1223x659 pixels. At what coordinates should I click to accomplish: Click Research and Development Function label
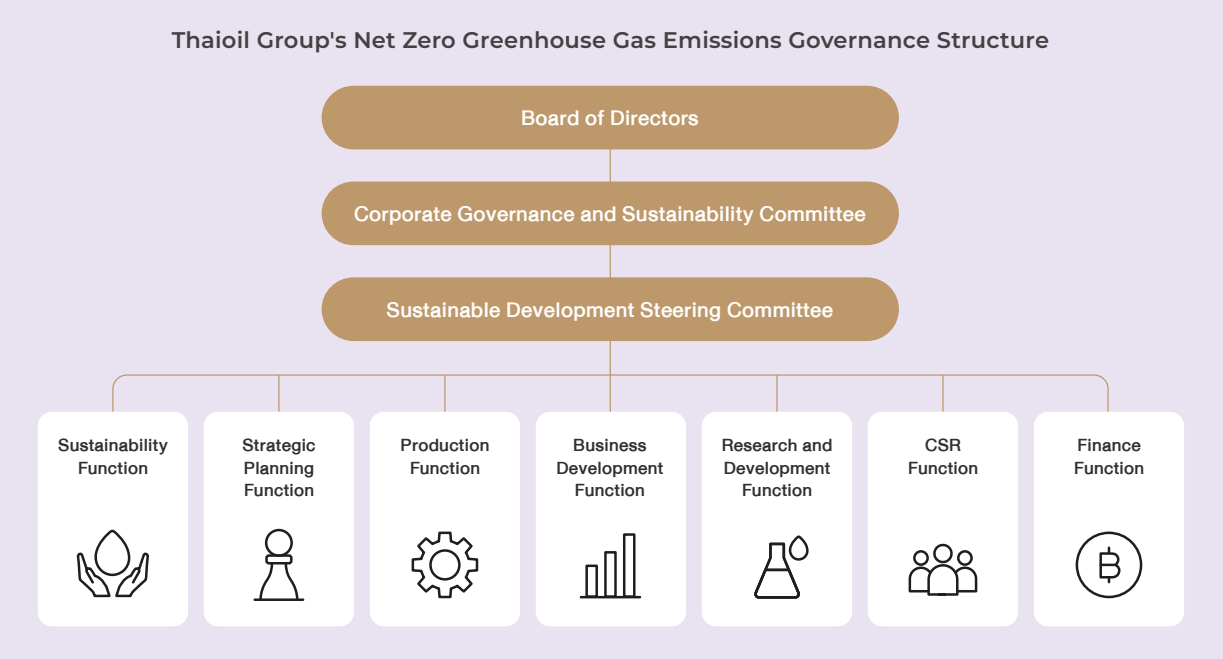tap(777, 468)
